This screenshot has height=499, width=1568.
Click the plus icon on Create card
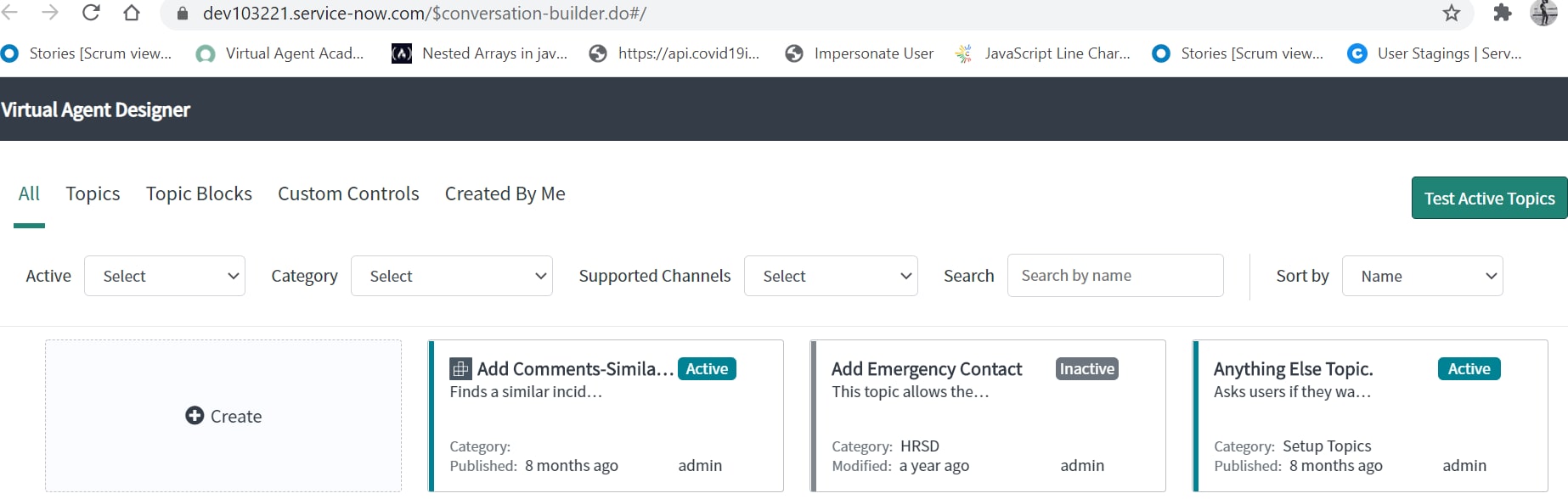[x=195, y=415]
